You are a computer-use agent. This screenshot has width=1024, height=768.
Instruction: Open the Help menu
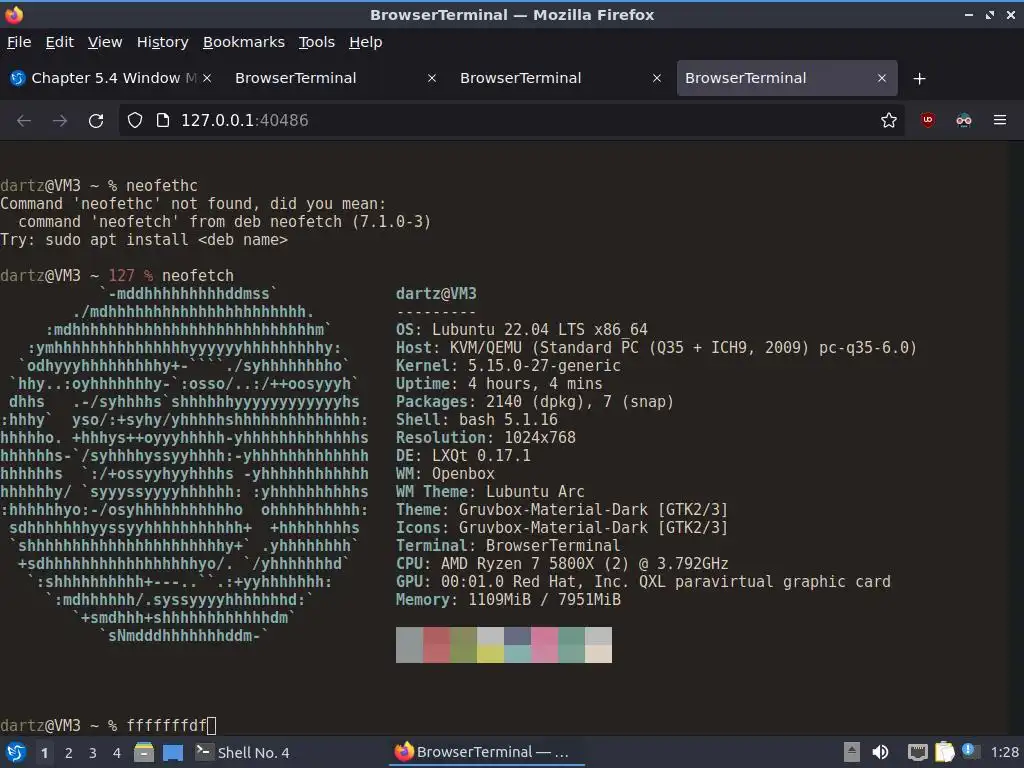click(366, 42)
